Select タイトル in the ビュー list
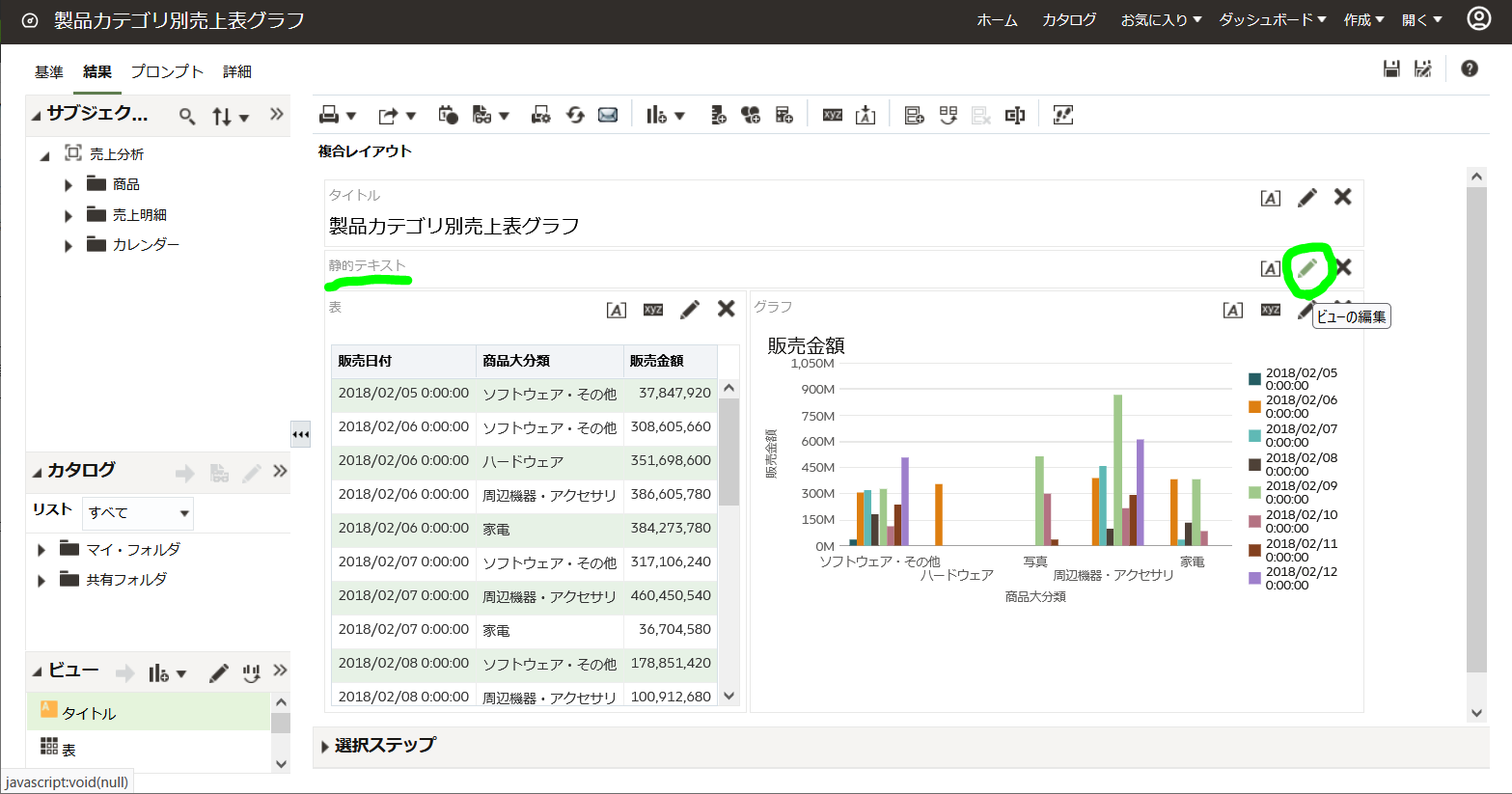This screenshot has height=794, width=1512. 149,712
